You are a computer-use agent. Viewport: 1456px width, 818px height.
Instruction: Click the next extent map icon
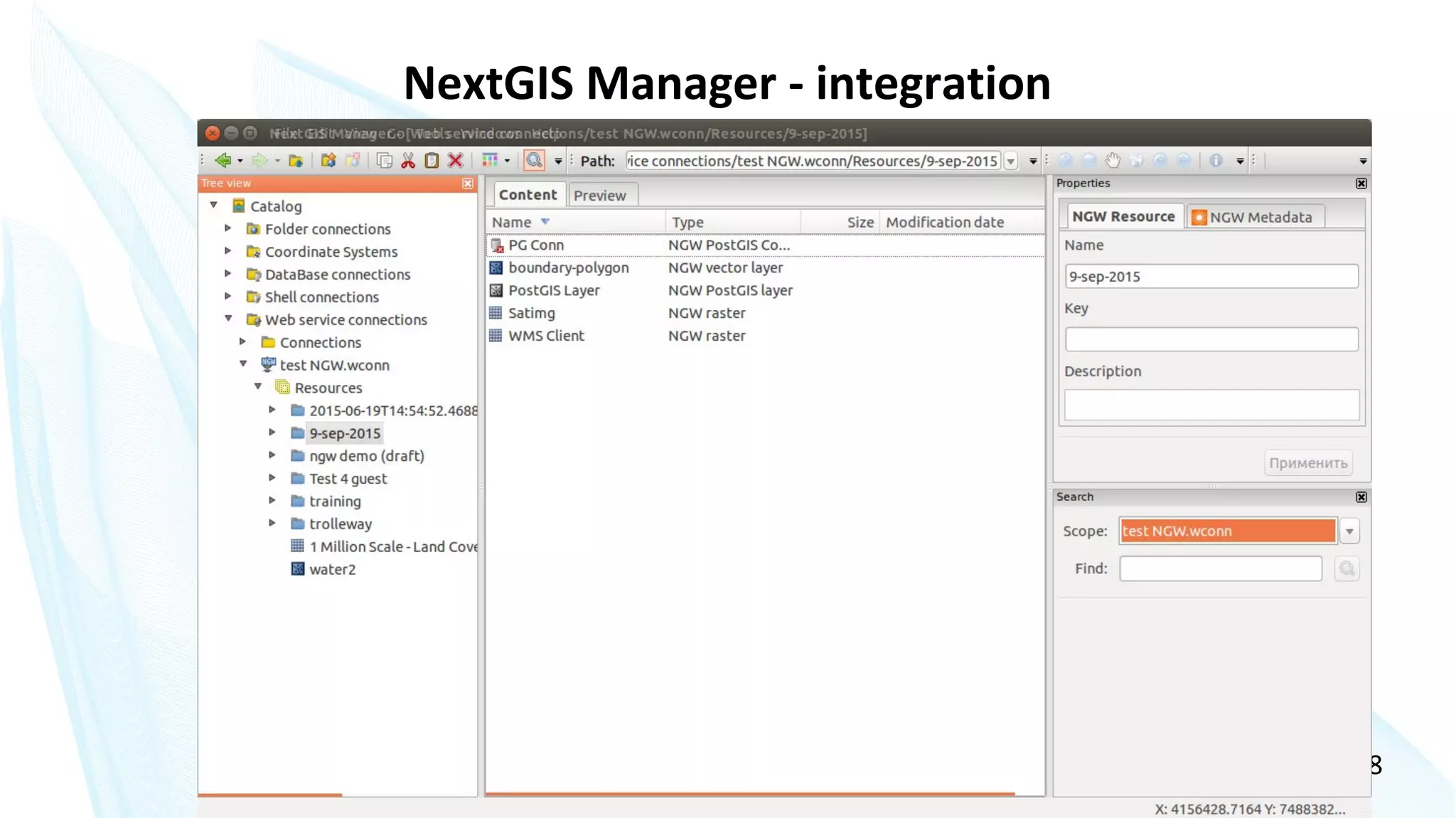(1184, 161)
